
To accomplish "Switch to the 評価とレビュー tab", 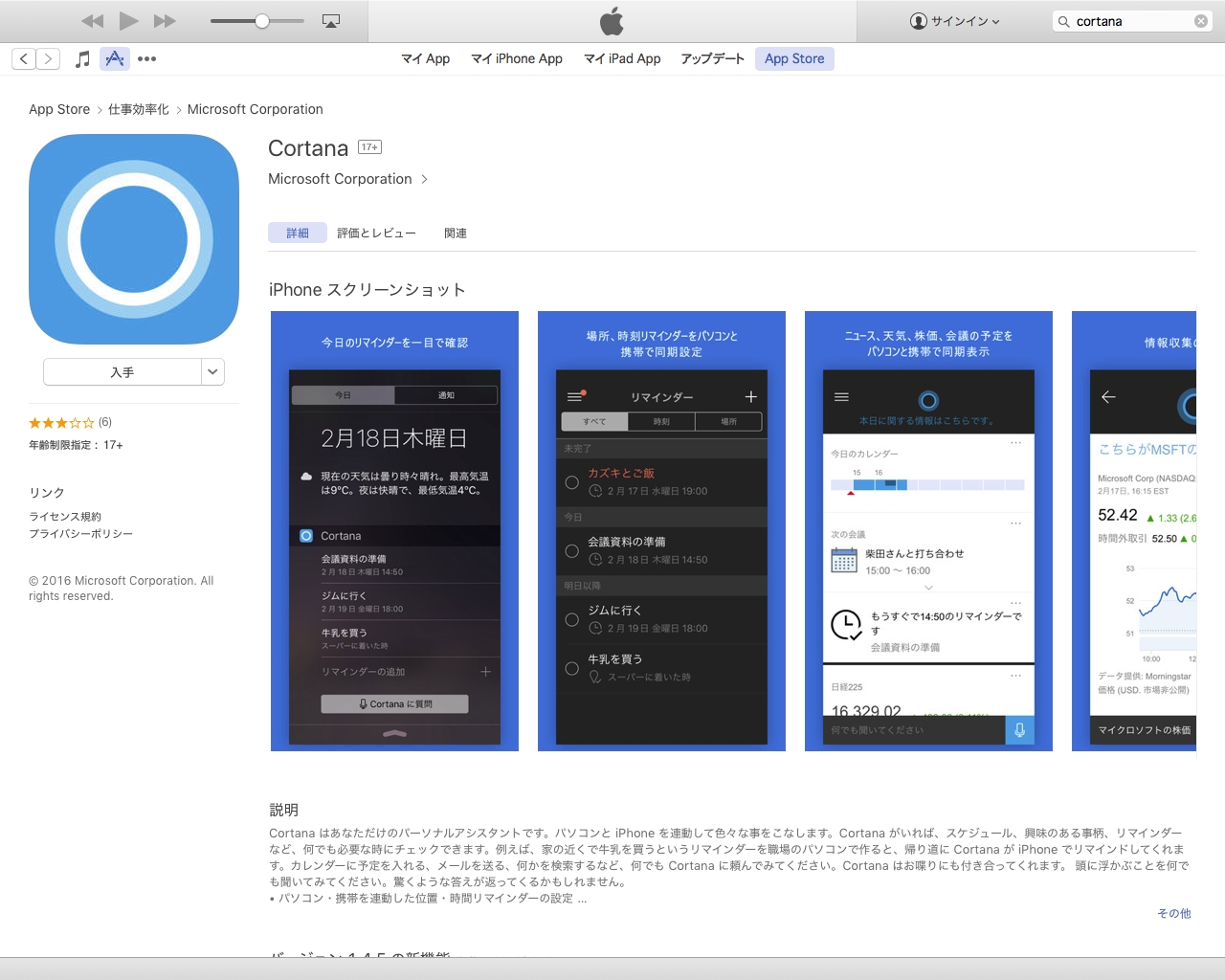I will click(x=376, y=233).
